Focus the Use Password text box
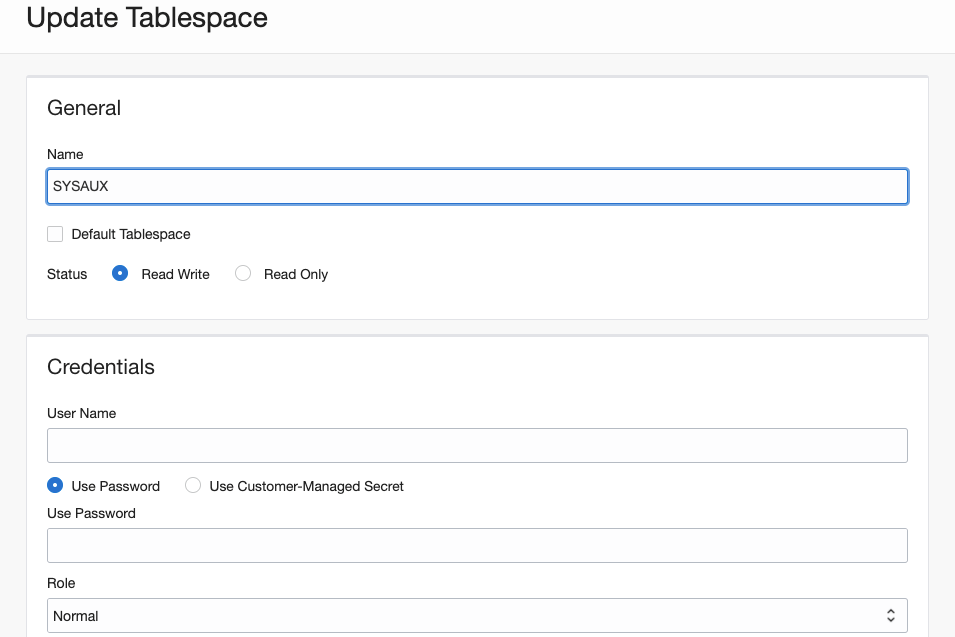This screenshot has width=955, height=637. coord(477,546)
